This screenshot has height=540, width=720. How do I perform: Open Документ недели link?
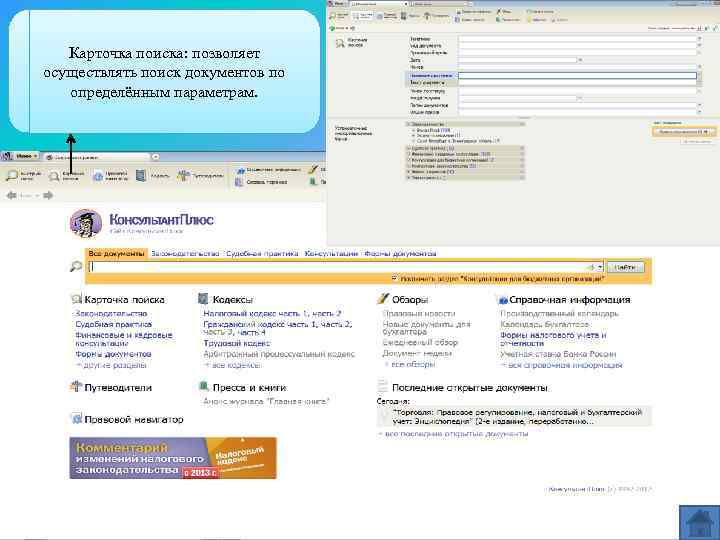pos(417,354)
